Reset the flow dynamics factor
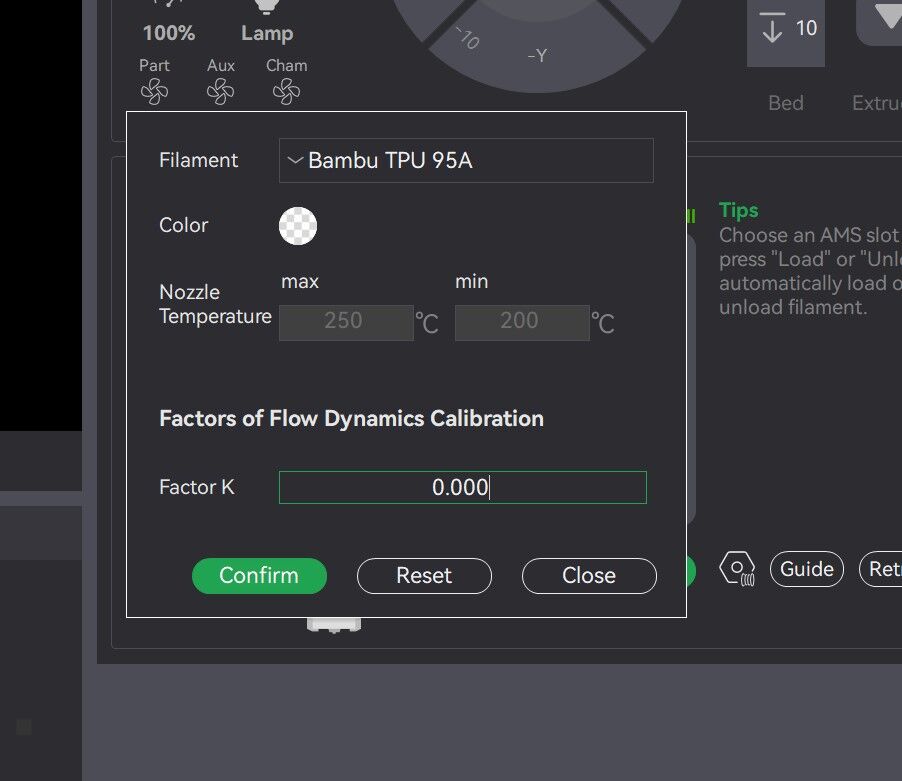Image resolution: width=902 pixels, height=781 pixels. 425,576
